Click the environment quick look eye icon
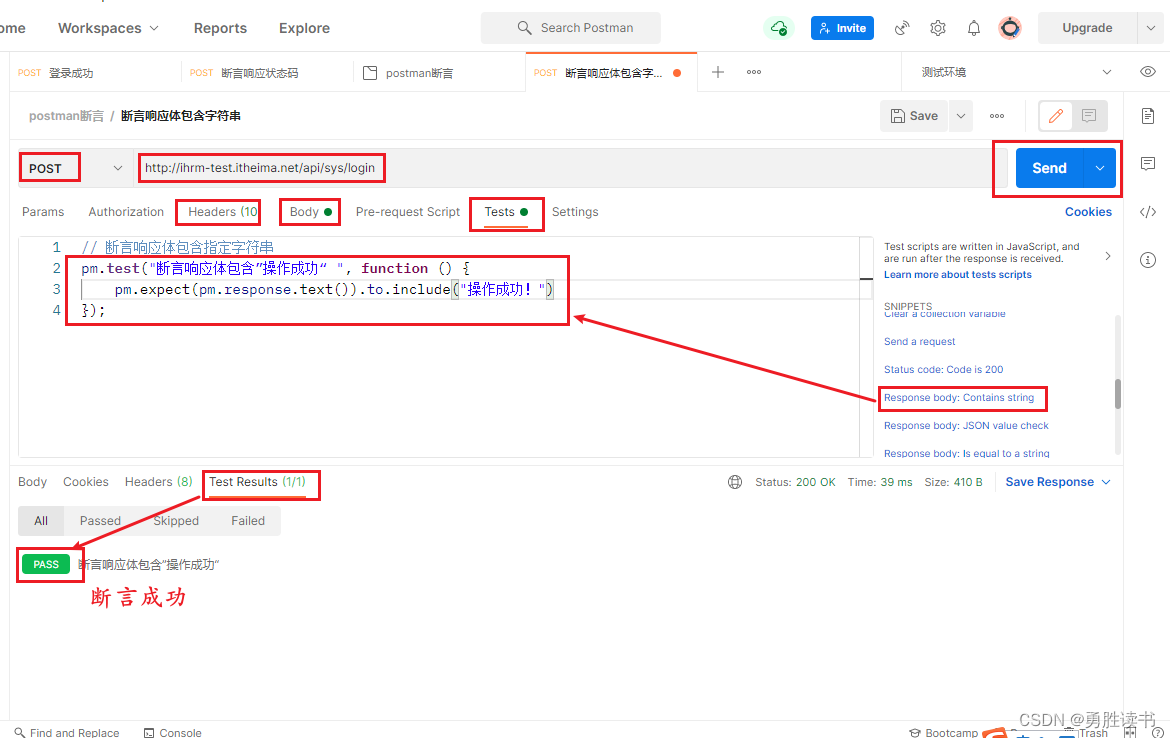The width and height of the screenshot is (1170, 738). tap(1148, 72)
